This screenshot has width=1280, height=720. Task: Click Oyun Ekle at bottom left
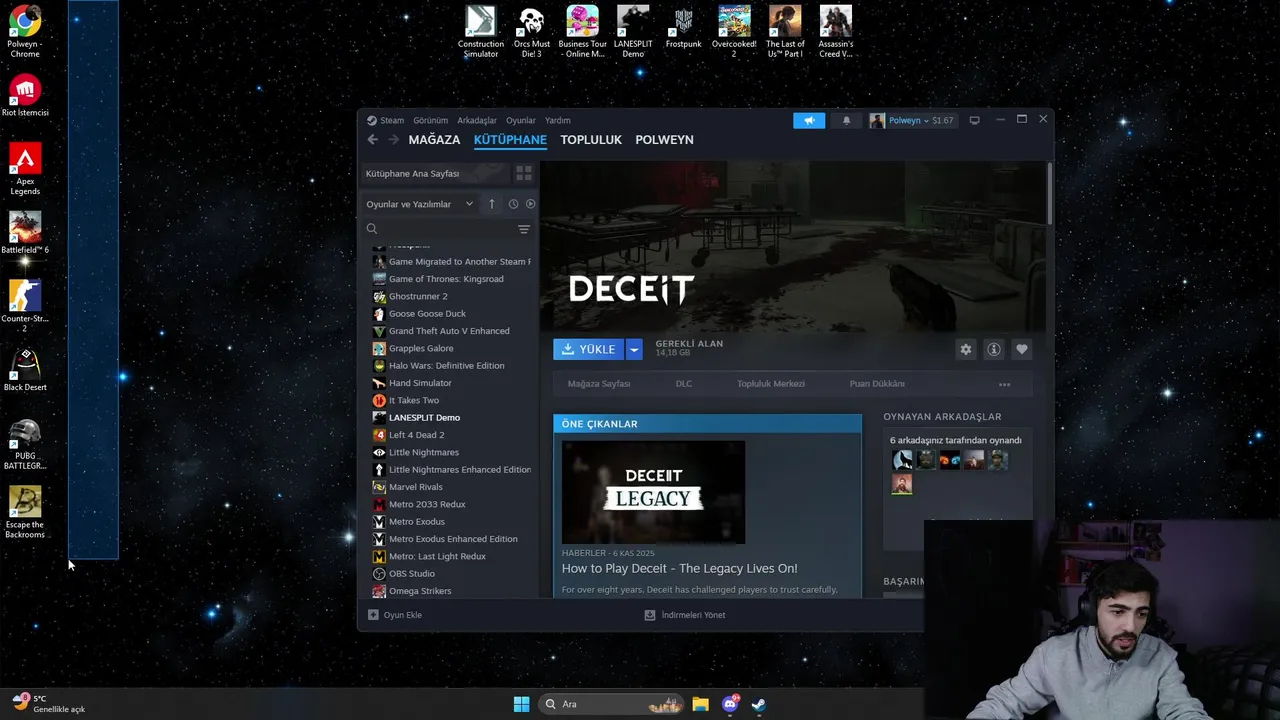tap(395, 615)
